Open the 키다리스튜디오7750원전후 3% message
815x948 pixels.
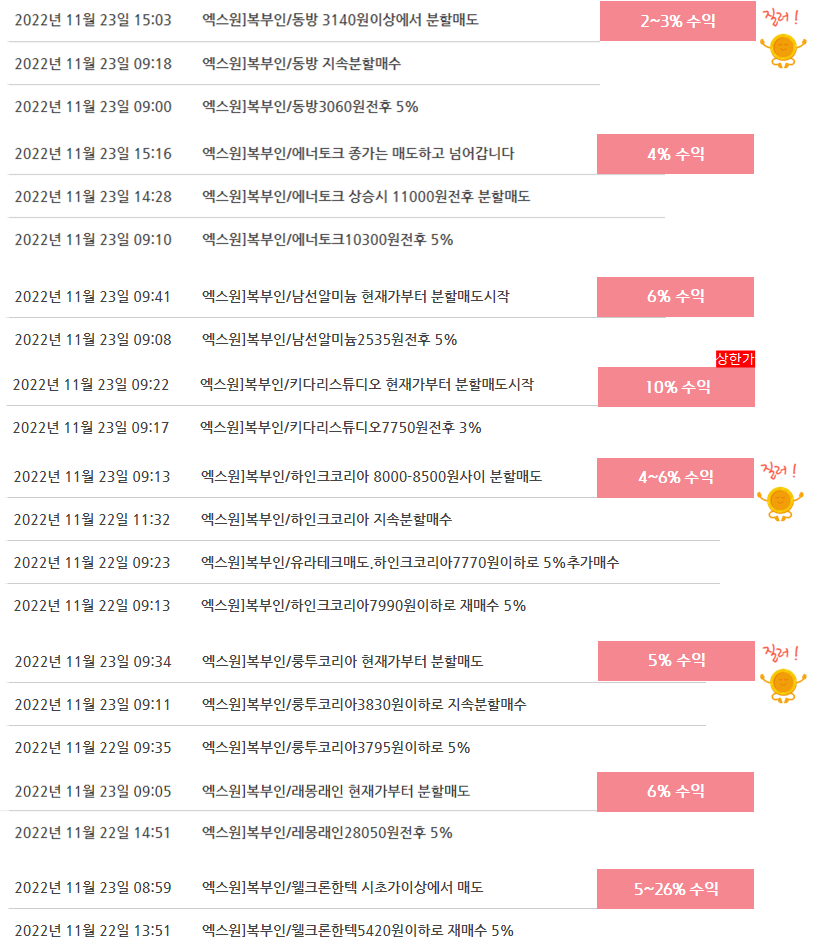340,427
